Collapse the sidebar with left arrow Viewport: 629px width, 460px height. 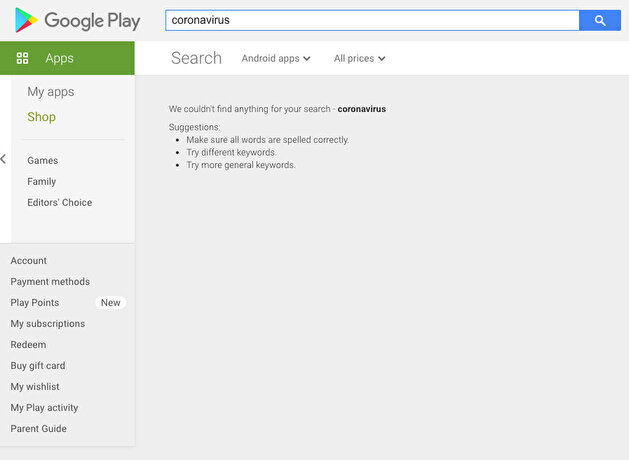coord(4,159)
